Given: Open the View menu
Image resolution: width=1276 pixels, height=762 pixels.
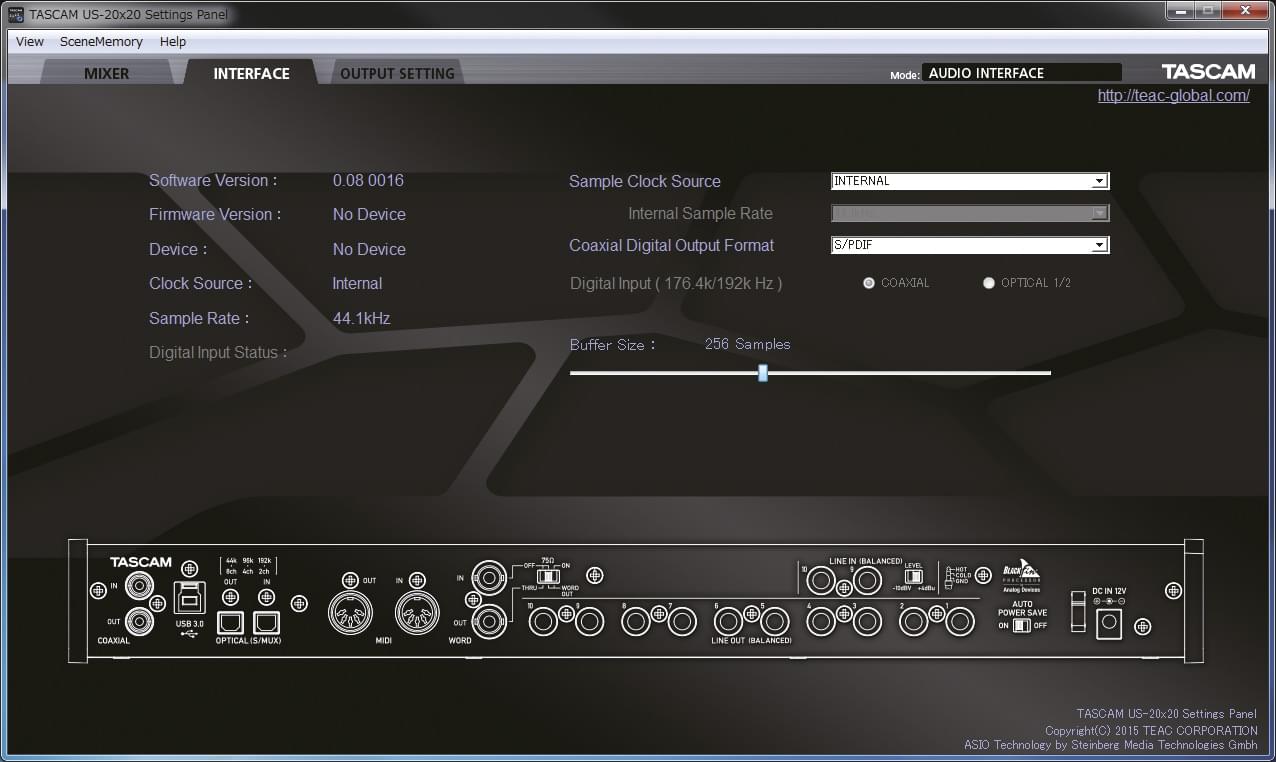Looking at the screenshot, I should (x=30, y=42).
